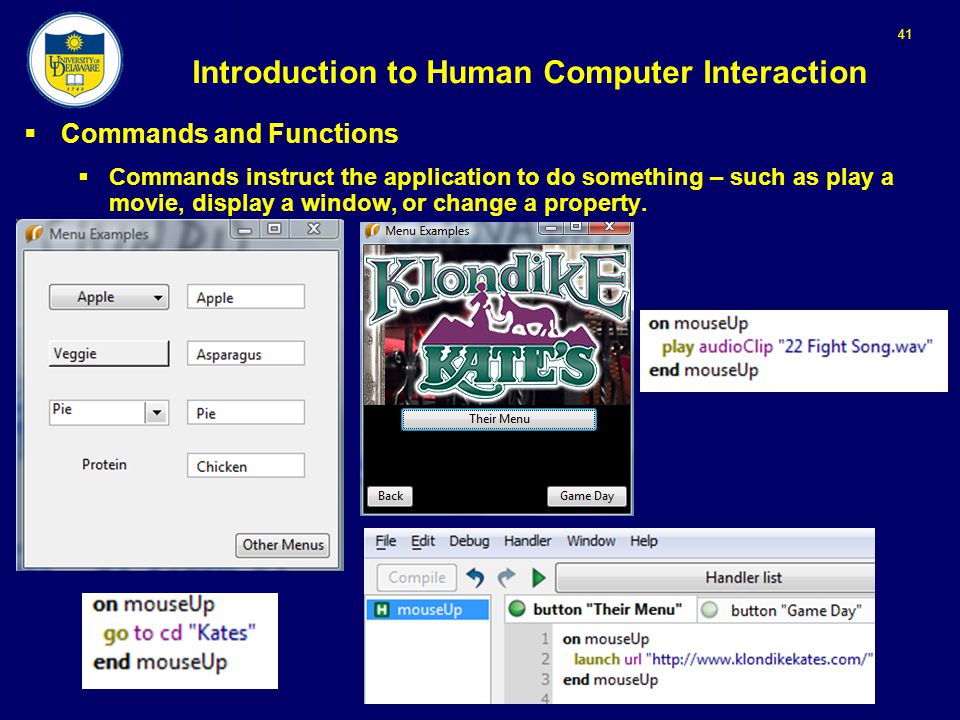The width and height of the screenshot is (960, 720).
Task: Switch to button "Game Day" script tab
Action: [786, 610]
